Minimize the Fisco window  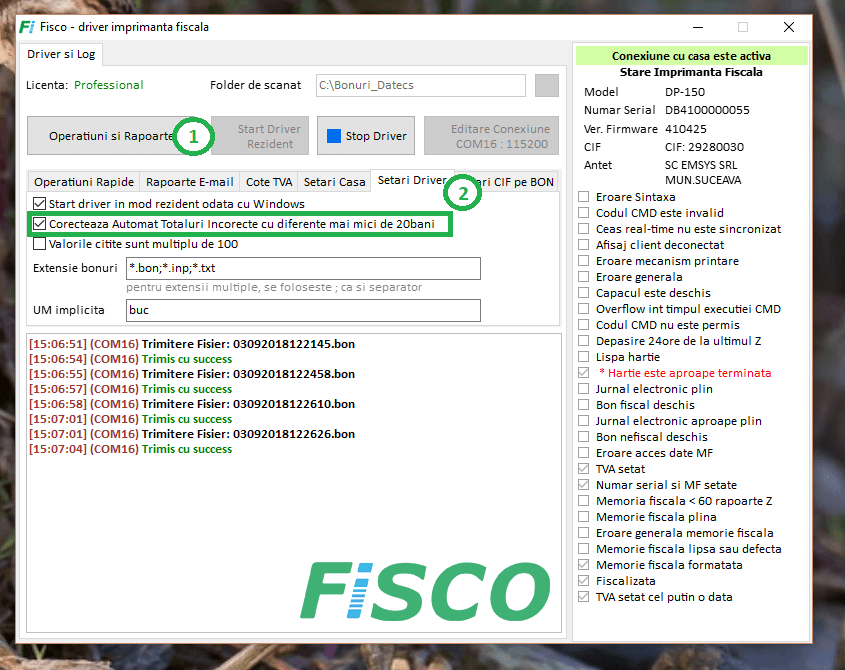point(698,27)
